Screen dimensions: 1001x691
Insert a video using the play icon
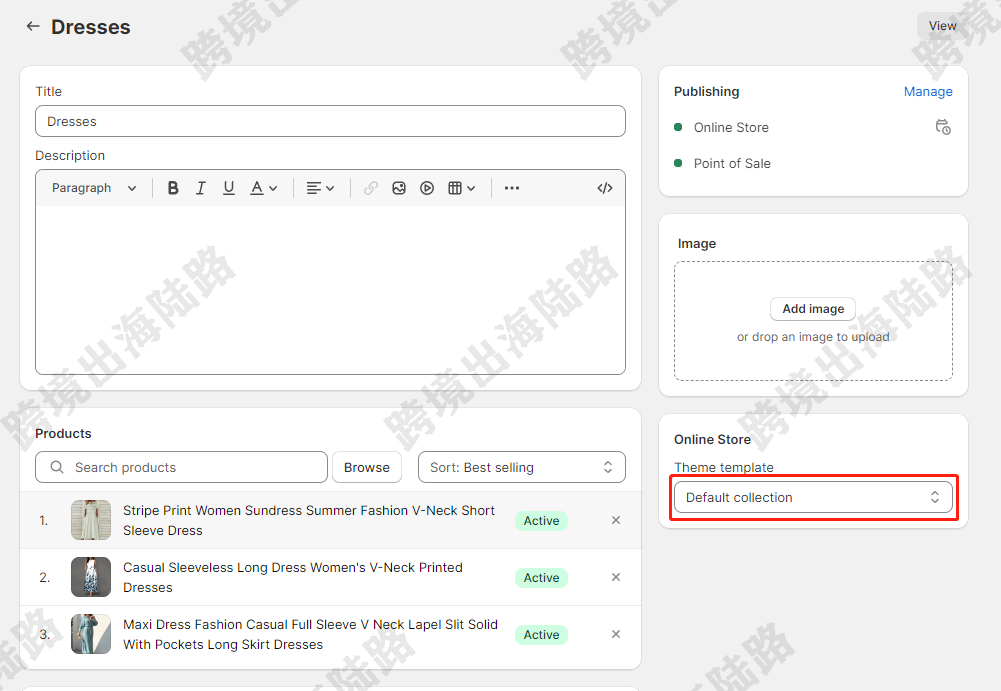[427, 188]
